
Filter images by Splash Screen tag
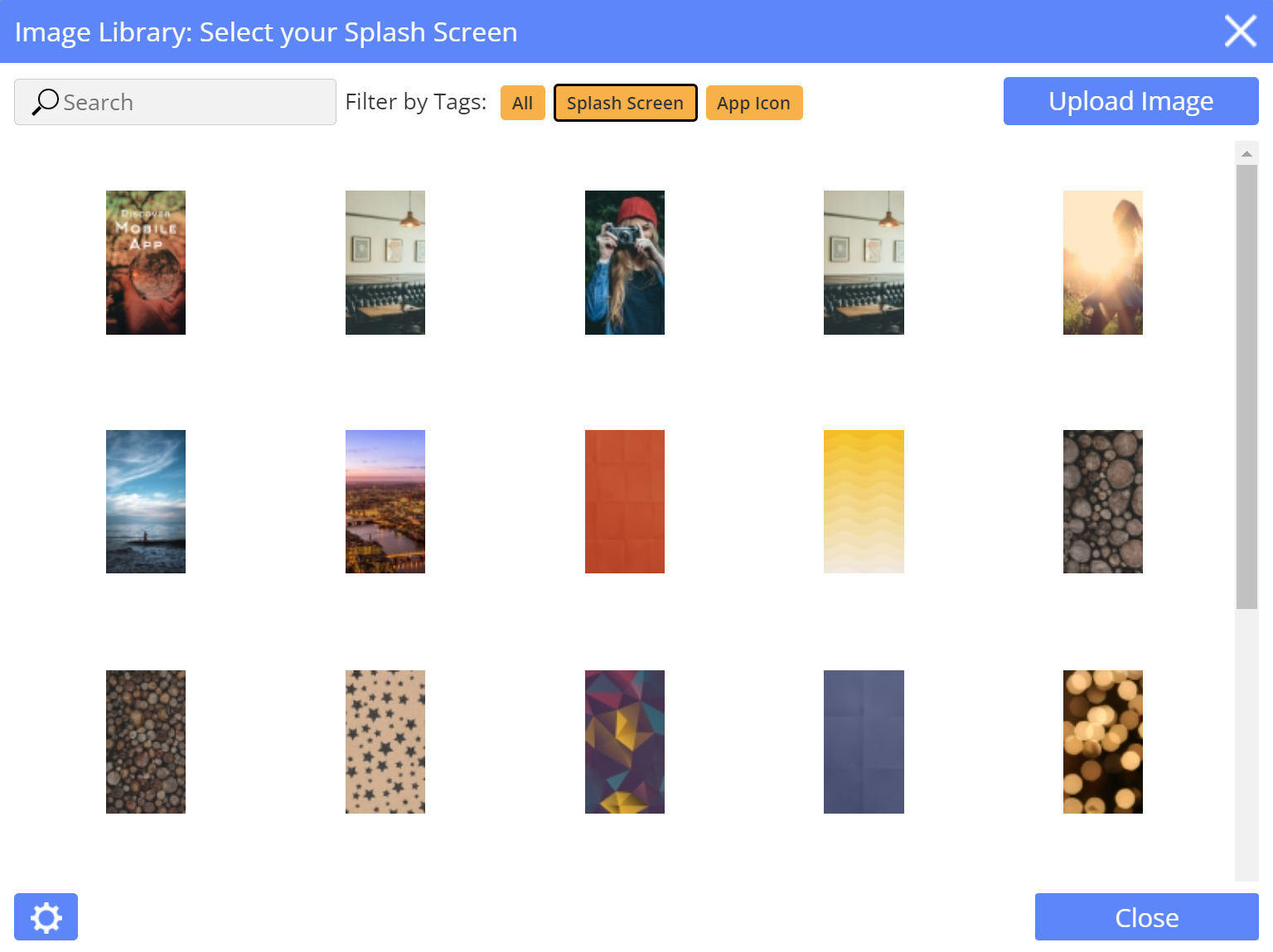pos(625,103)
